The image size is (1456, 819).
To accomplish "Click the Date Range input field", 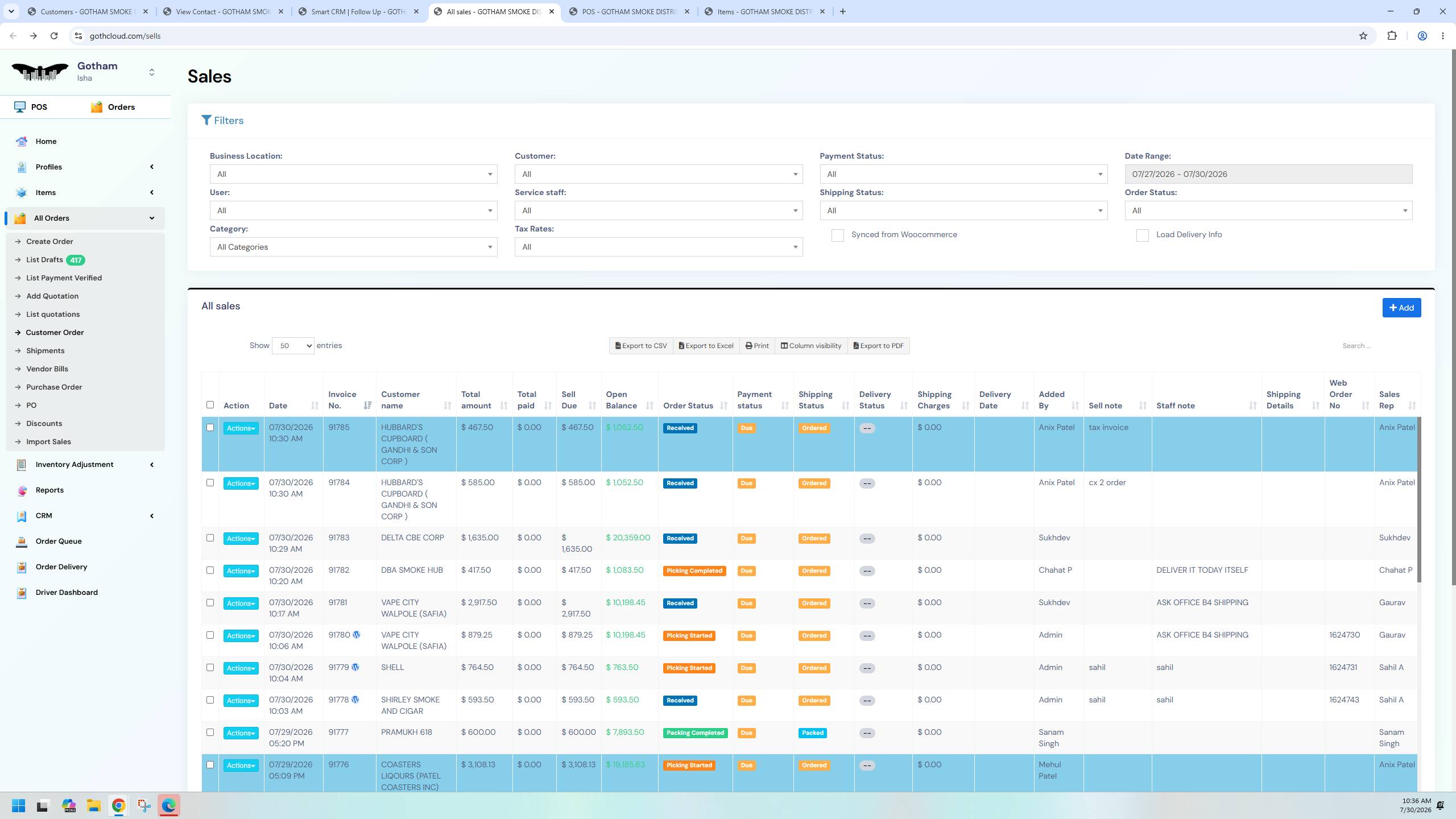I will coord(1268,174).
